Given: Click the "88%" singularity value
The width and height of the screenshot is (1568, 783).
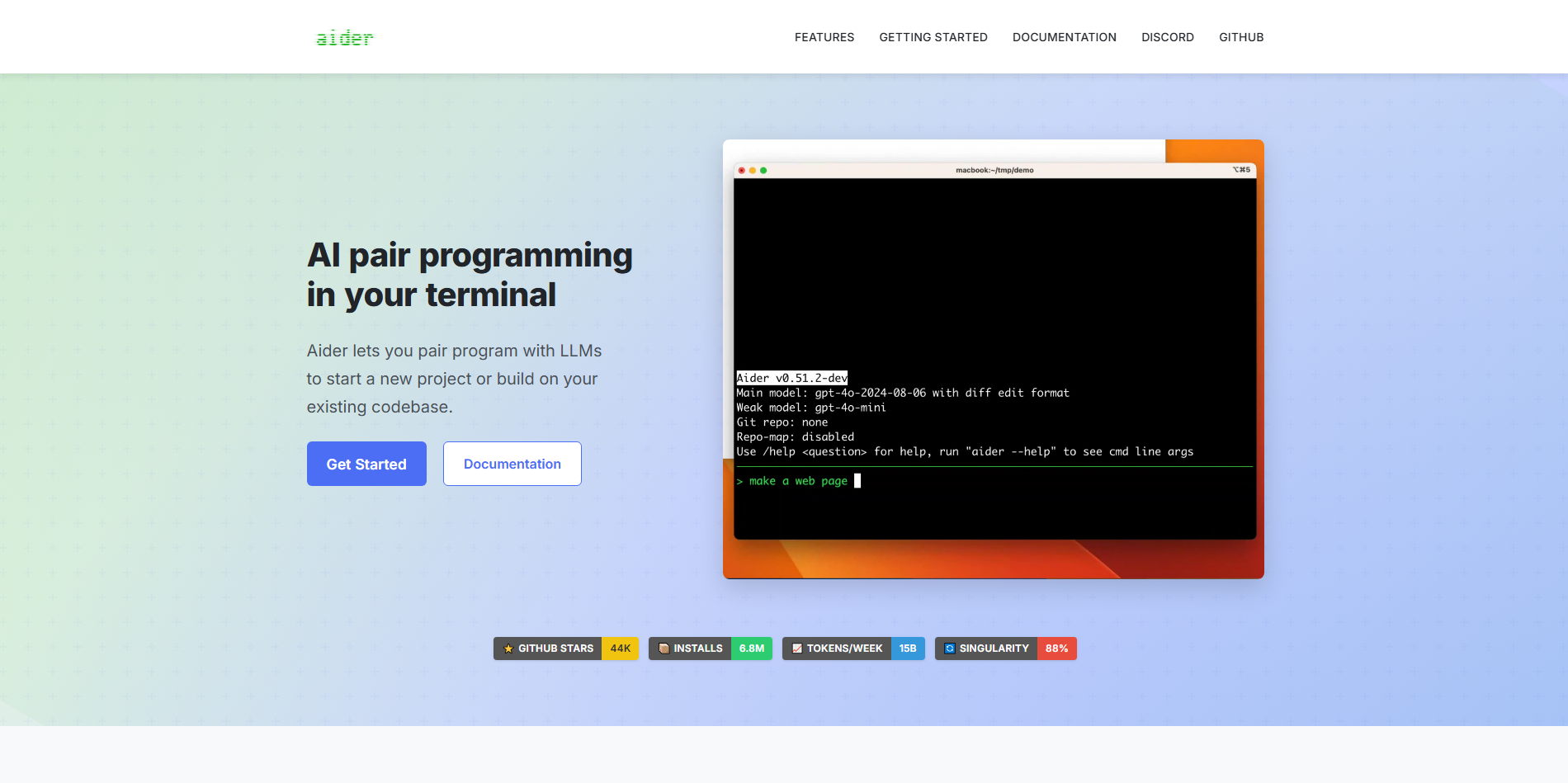Looking at the screenshot, I should click(x=1057, y=649).
